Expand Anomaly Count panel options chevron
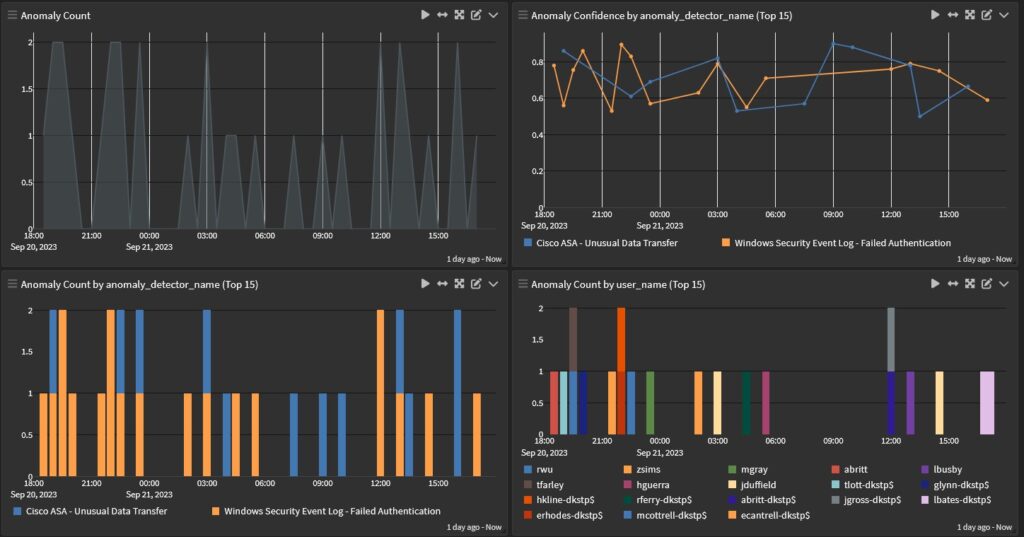Viewport: 1024px width, 537px height. tap(494, 15)
